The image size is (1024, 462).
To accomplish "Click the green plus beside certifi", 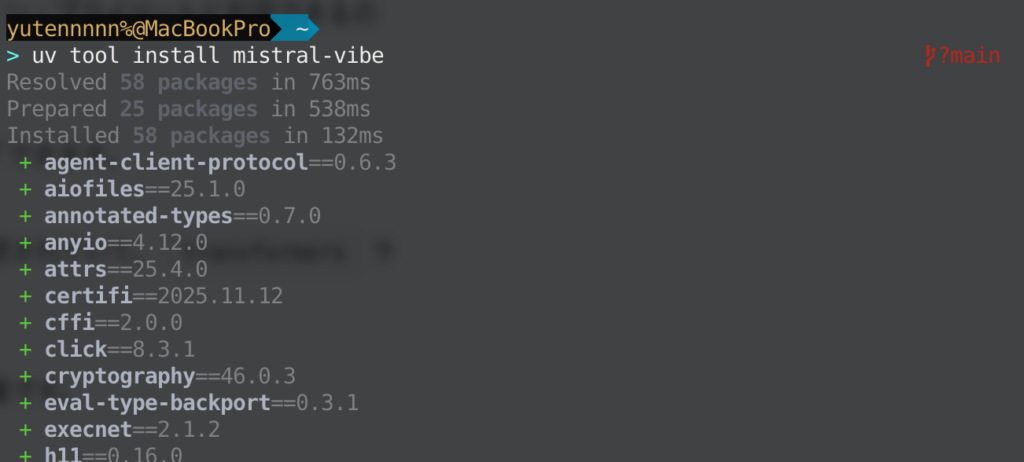I will tap(25, 296).
